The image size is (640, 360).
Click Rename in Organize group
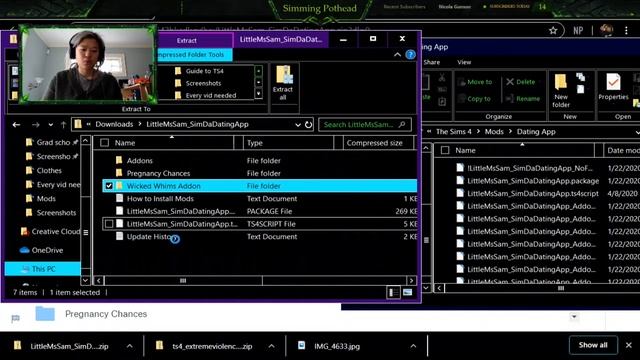[x=522, y=99]
